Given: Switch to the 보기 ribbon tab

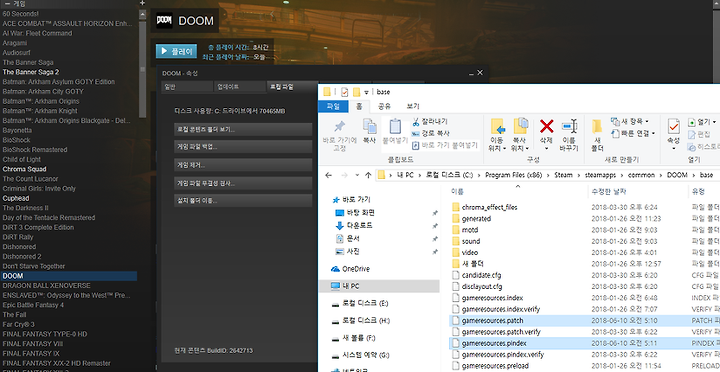Looking at the screenshot, I should 412,106.
